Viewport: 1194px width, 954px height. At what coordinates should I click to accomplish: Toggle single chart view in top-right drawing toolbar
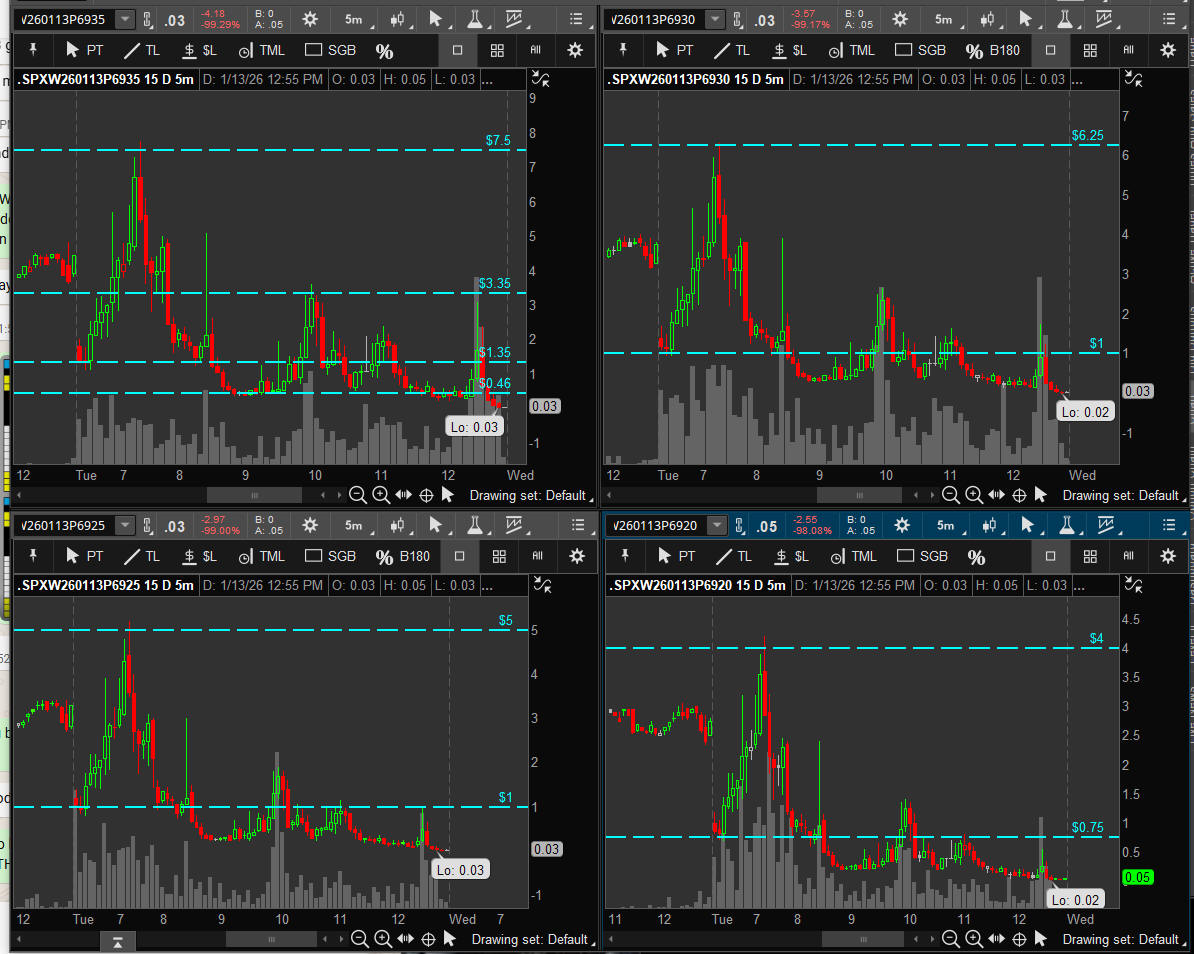coord(1050,50)
